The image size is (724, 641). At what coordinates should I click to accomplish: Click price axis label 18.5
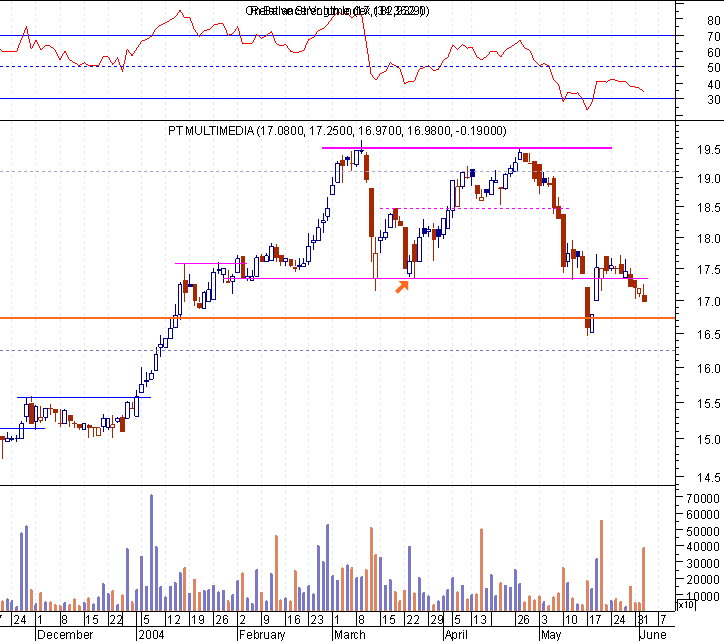(x=709, y=207)
